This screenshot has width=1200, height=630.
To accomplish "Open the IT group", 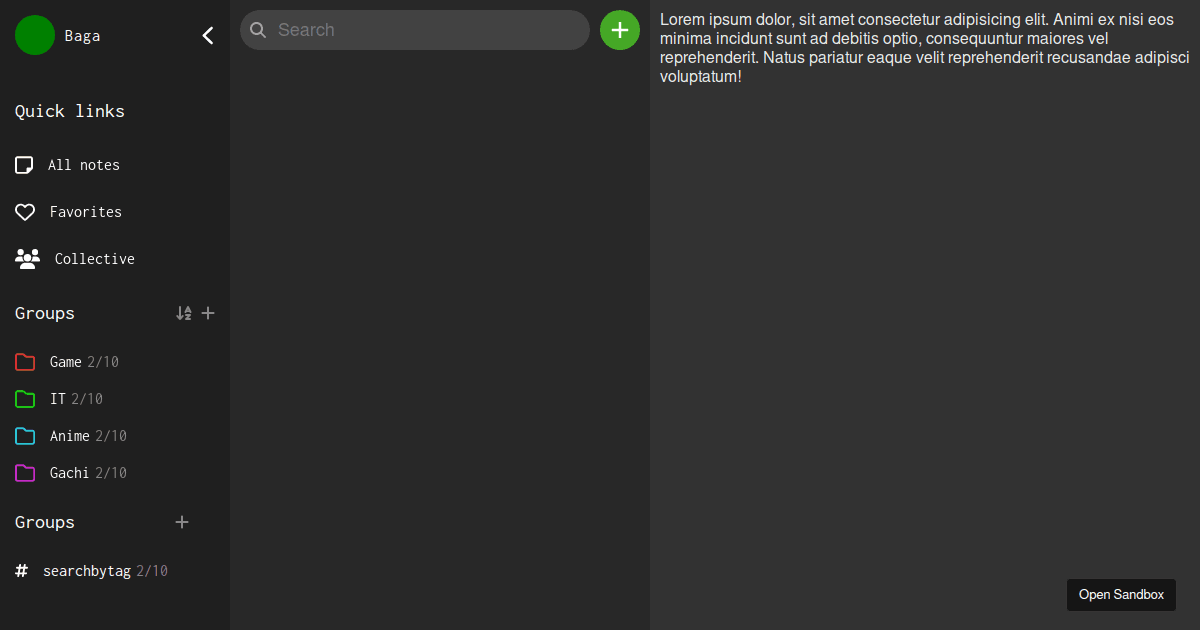I will [x=58, y=399].
